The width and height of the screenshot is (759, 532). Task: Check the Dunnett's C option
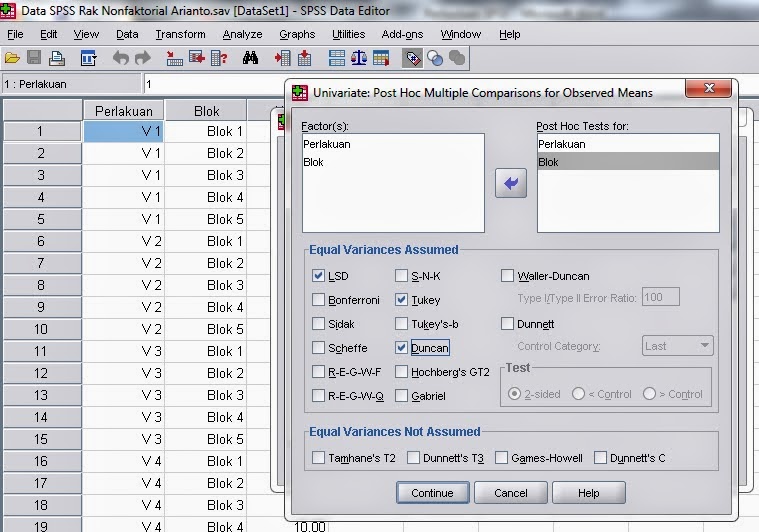coord(600,457)
